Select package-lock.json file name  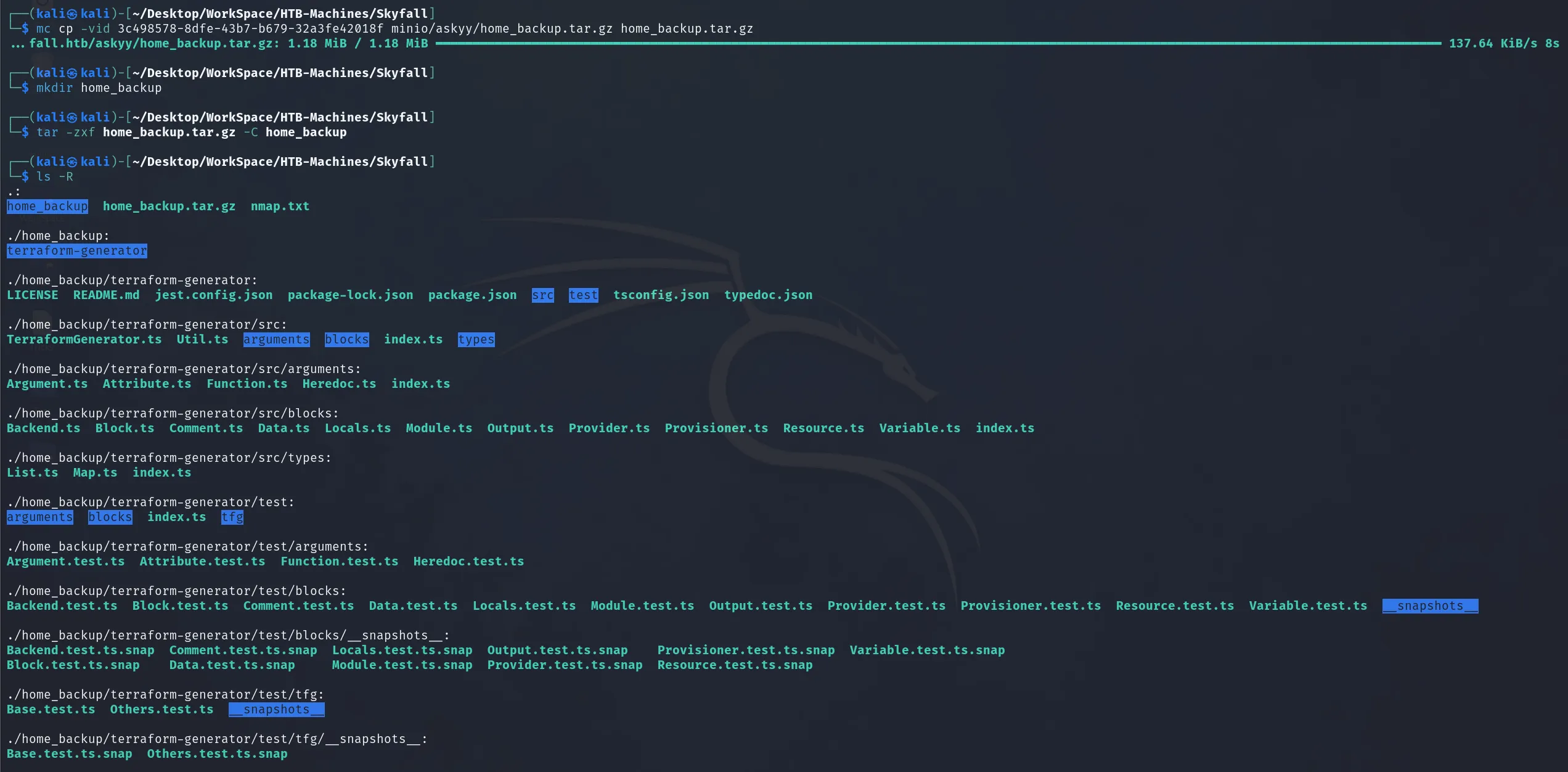[x=351, y=295]
